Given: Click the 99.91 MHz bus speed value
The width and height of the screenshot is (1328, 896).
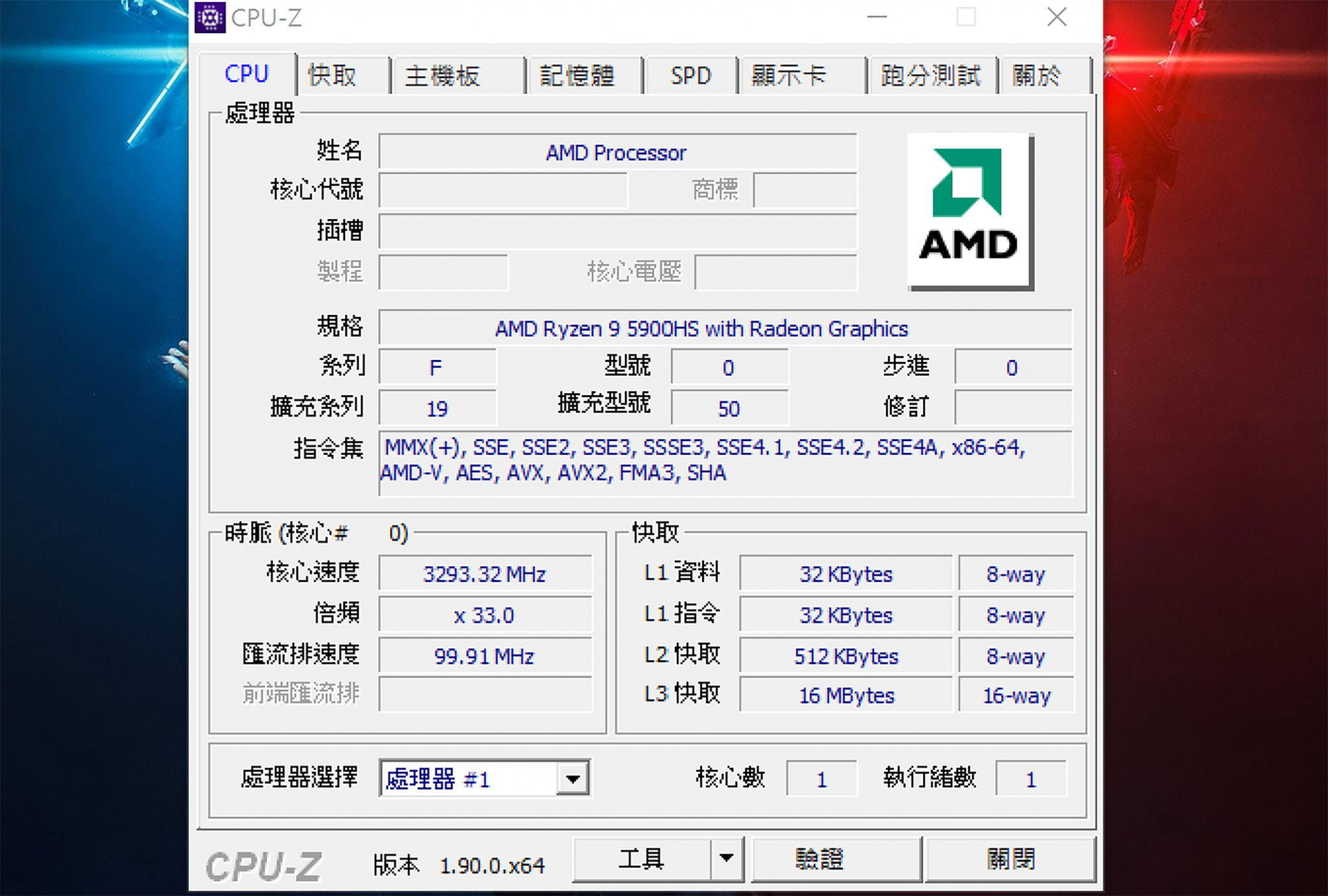Looking at the screenshot, I should [x=485, y=656].
